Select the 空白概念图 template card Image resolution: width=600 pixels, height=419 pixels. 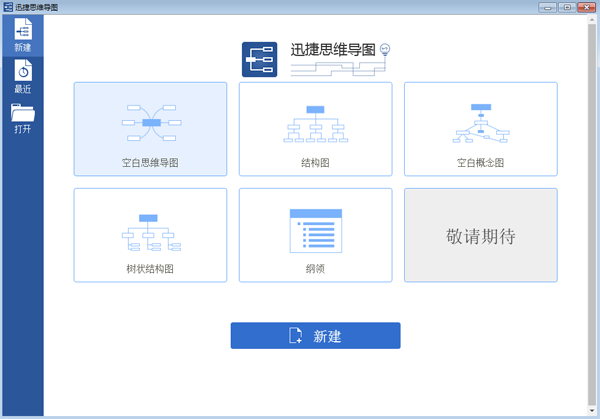(x=480, y=129)
